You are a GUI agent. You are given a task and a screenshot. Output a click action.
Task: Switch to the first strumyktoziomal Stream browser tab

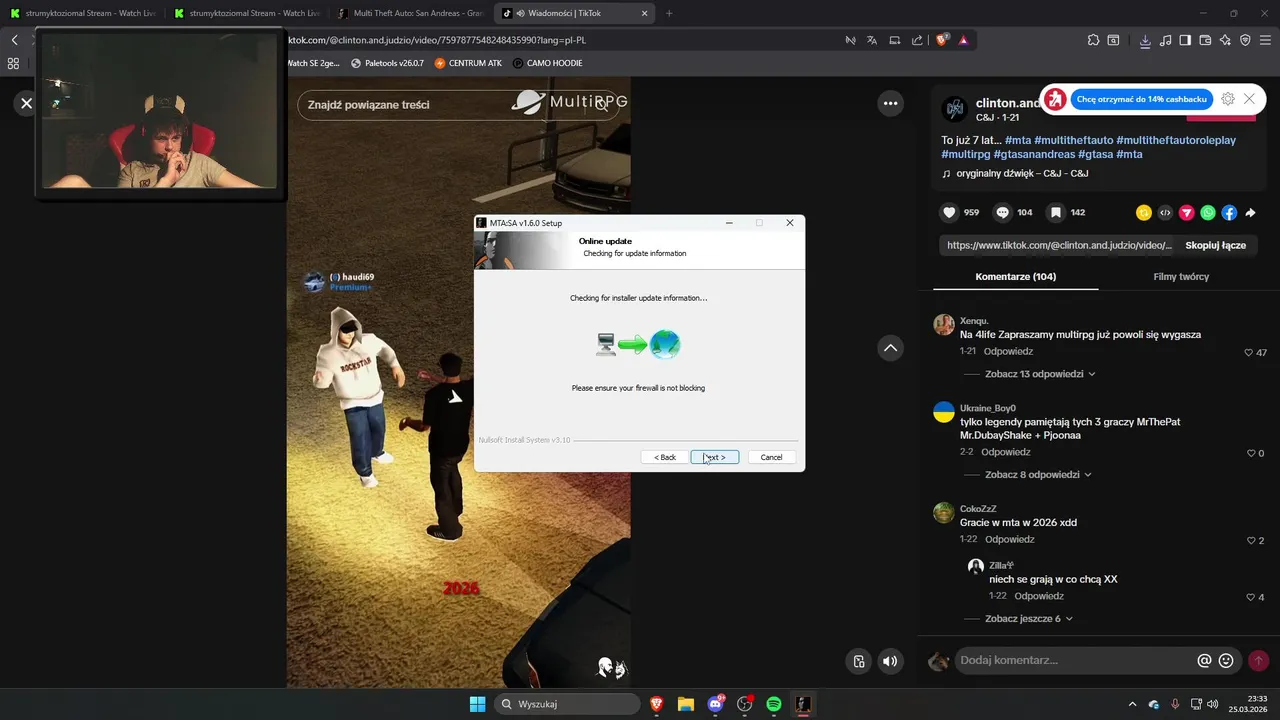pos(82,14)
